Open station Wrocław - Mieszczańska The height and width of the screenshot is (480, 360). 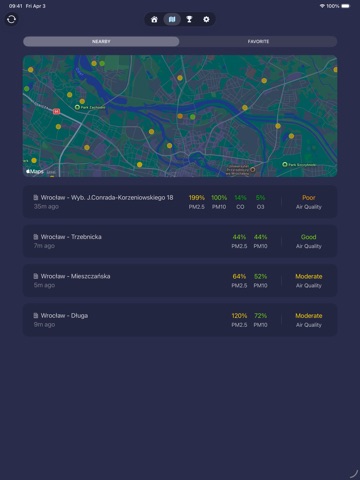point(180,281)
